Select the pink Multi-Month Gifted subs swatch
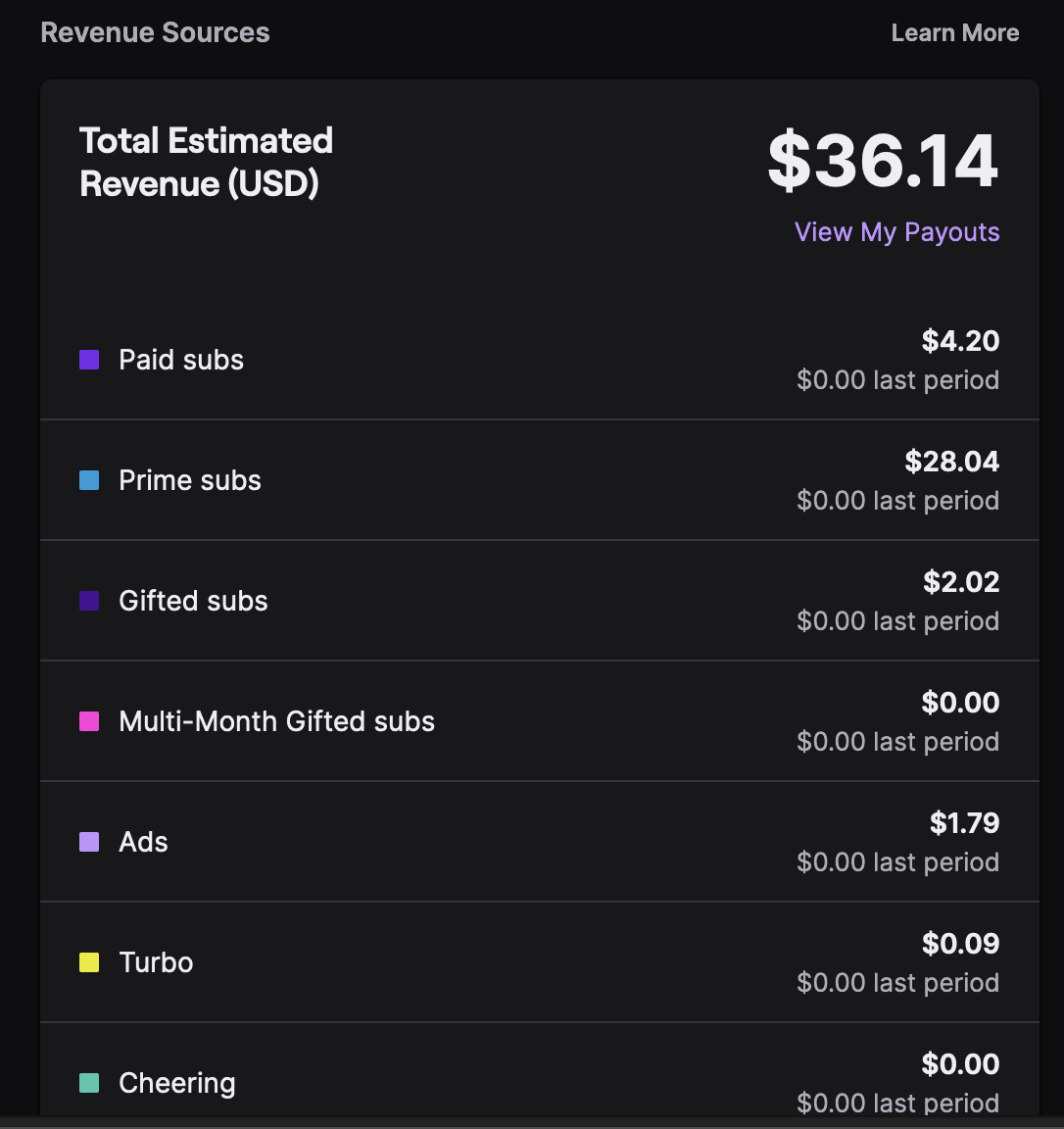1064x1129 pixels. click(x=89, y=720)
